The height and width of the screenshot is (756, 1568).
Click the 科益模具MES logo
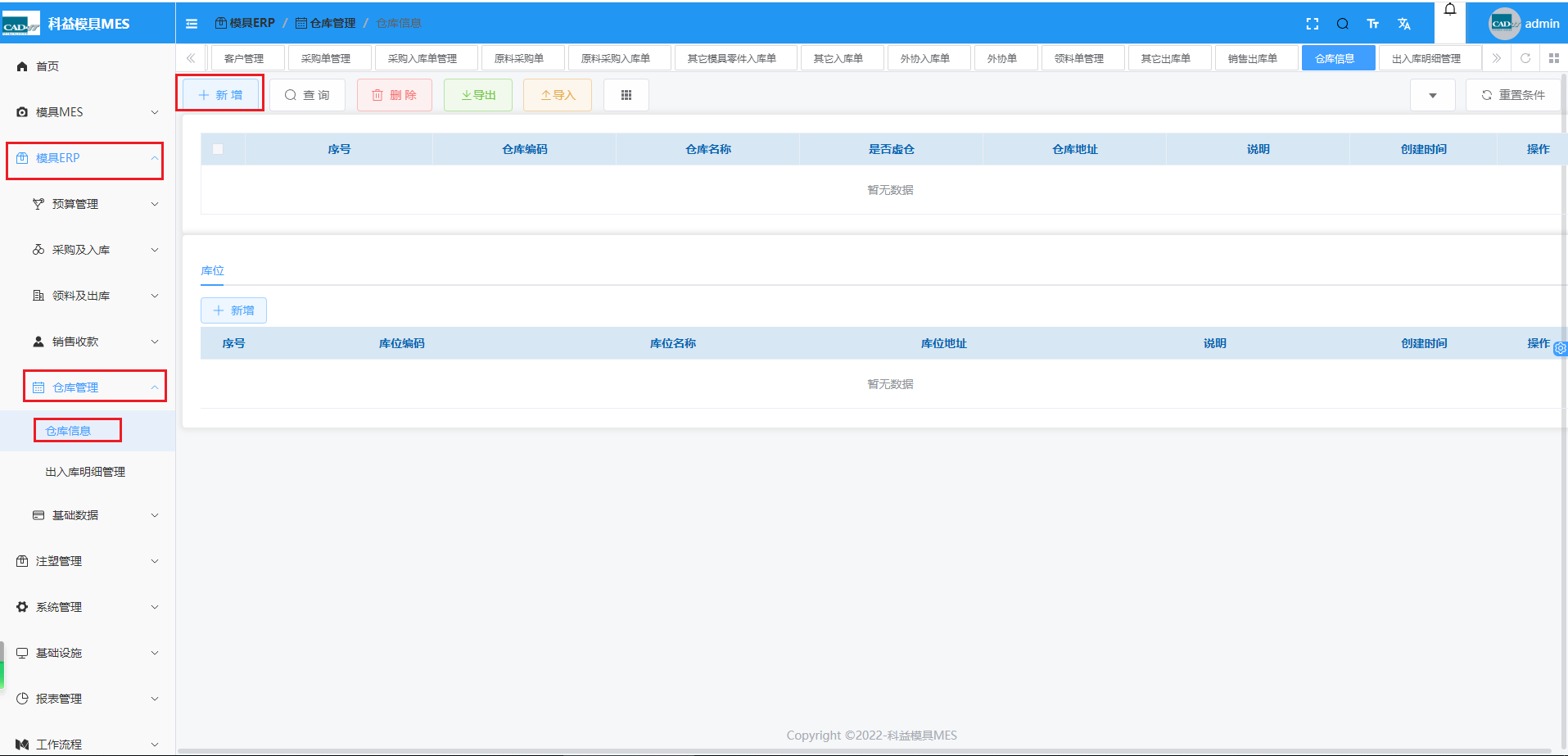click(x=20, y=24)
